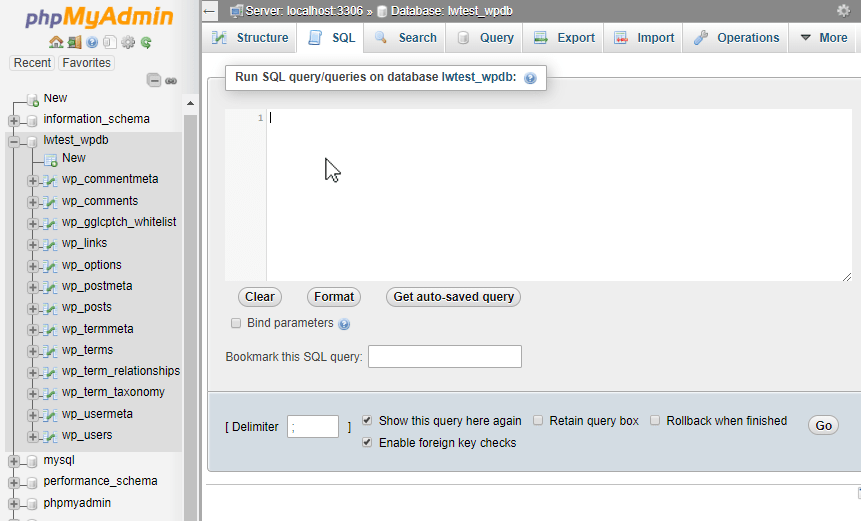Click the wp_commentmeta table icon

pos(50,180)
